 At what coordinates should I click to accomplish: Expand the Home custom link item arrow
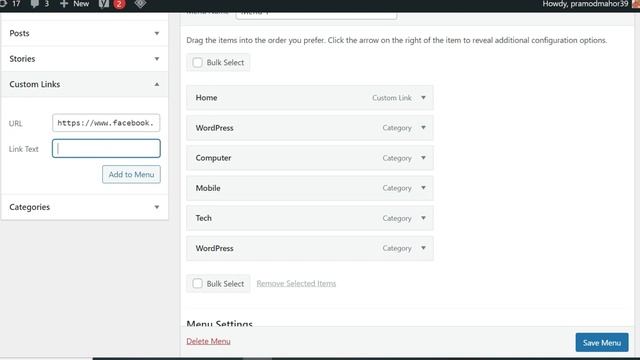pos(423,98)
